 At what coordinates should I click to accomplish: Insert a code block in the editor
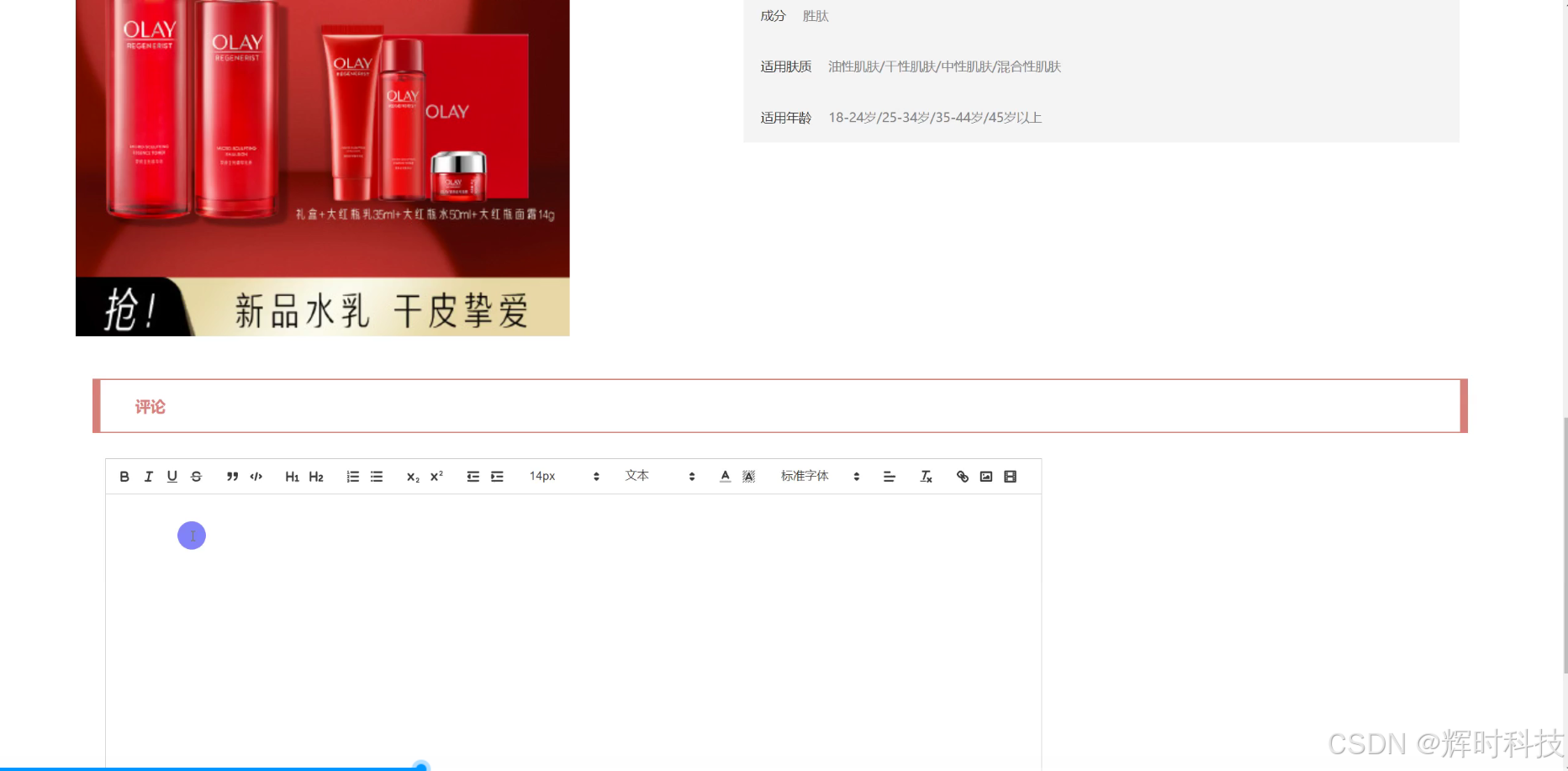256,477
